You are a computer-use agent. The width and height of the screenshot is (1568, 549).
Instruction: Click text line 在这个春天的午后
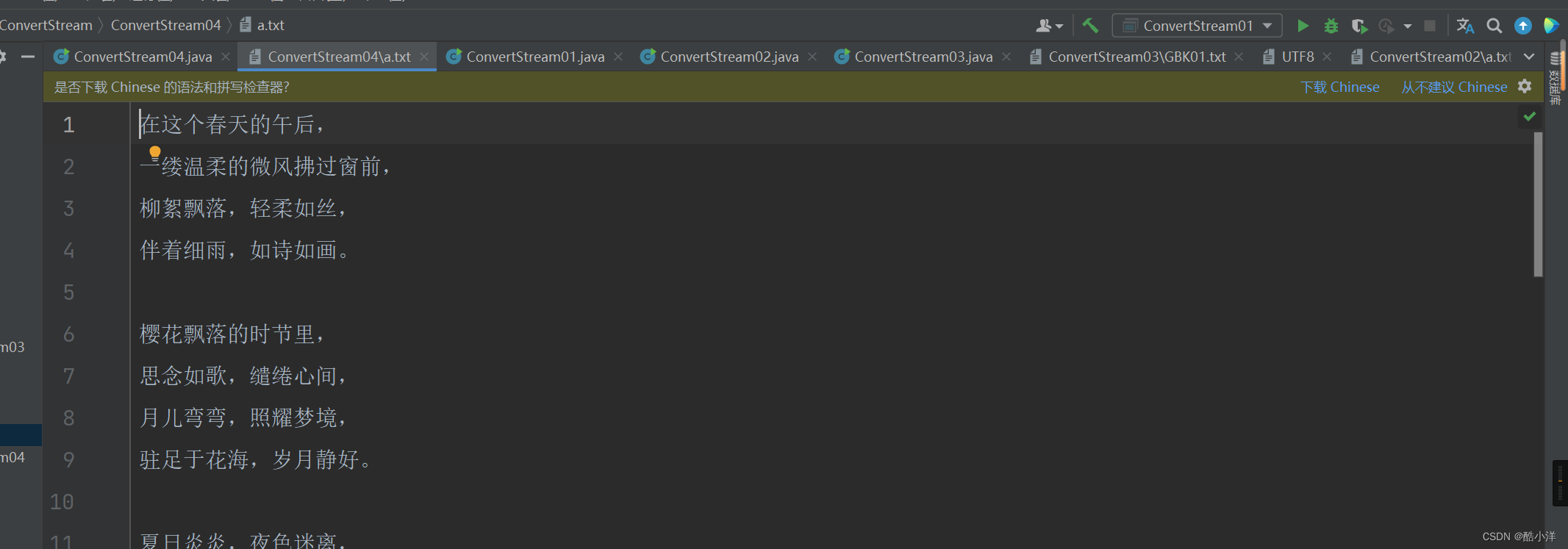[x=232, y=124]
